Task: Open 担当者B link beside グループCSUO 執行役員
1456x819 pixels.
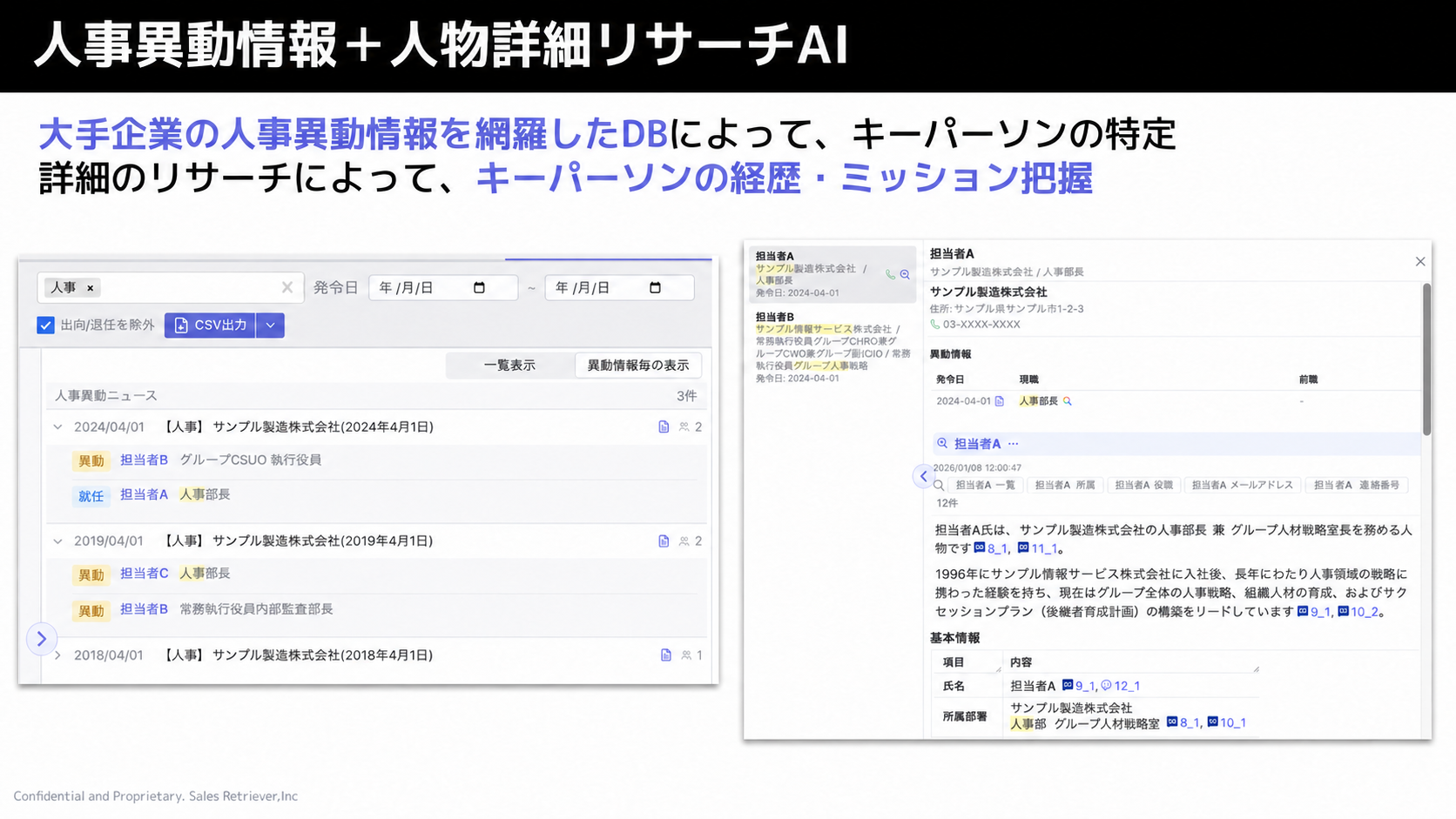Action: point(144,460)
